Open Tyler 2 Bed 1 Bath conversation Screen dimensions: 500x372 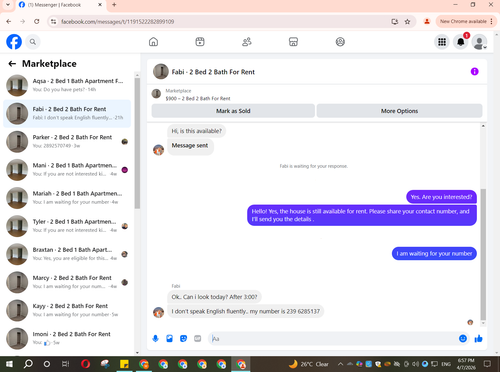[67, 226]
